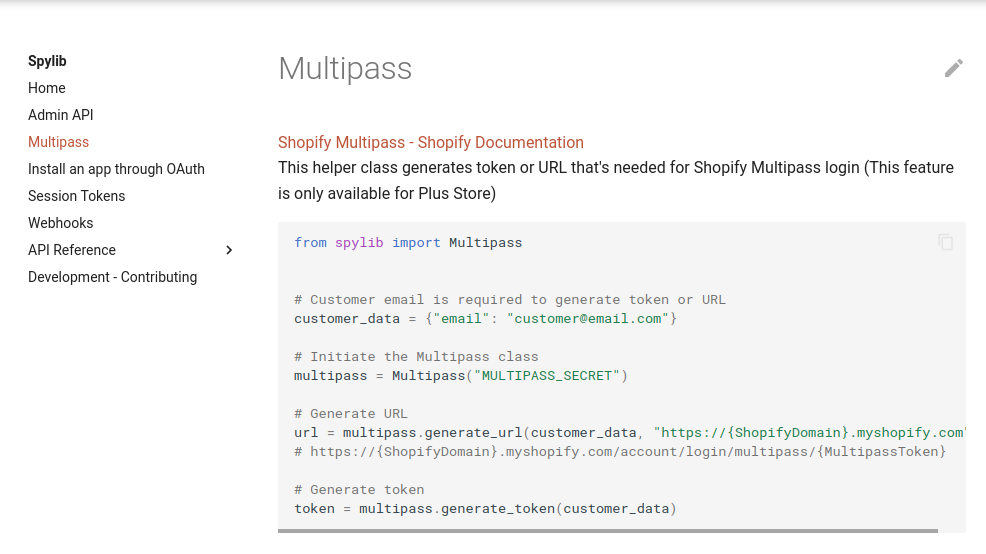This screenshot has height=554, width=986.
Task: Click the customer_data email assignment line
Action: tap(485, 319)
